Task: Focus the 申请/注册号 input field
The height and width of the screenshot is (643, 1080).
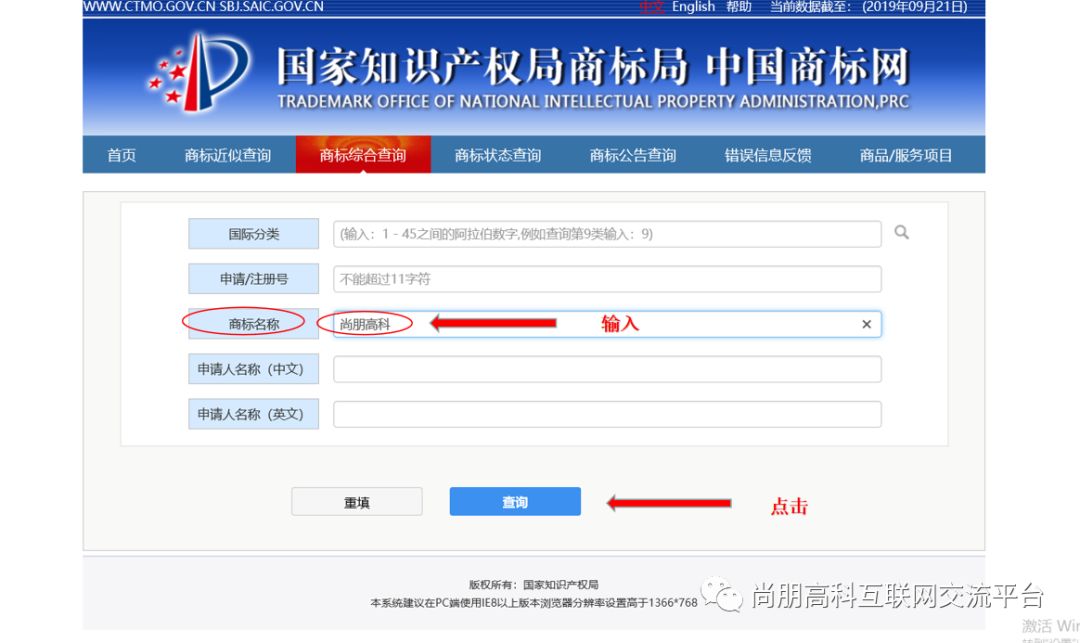Action: tap(607, 279)
